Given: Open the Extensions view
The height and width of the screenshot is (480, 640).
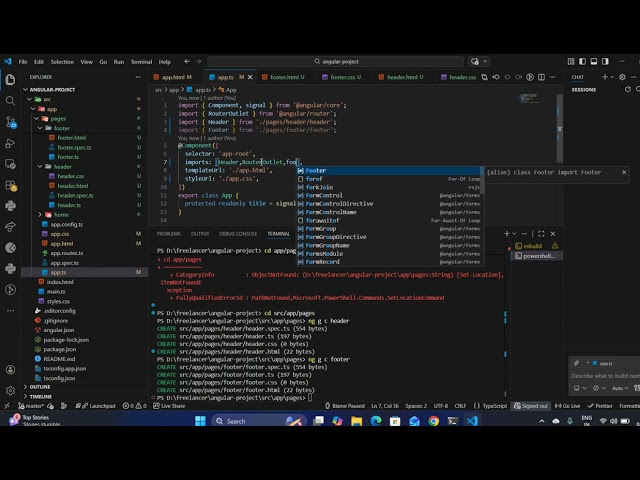Looking at the screenshot, I should [10, 185].
